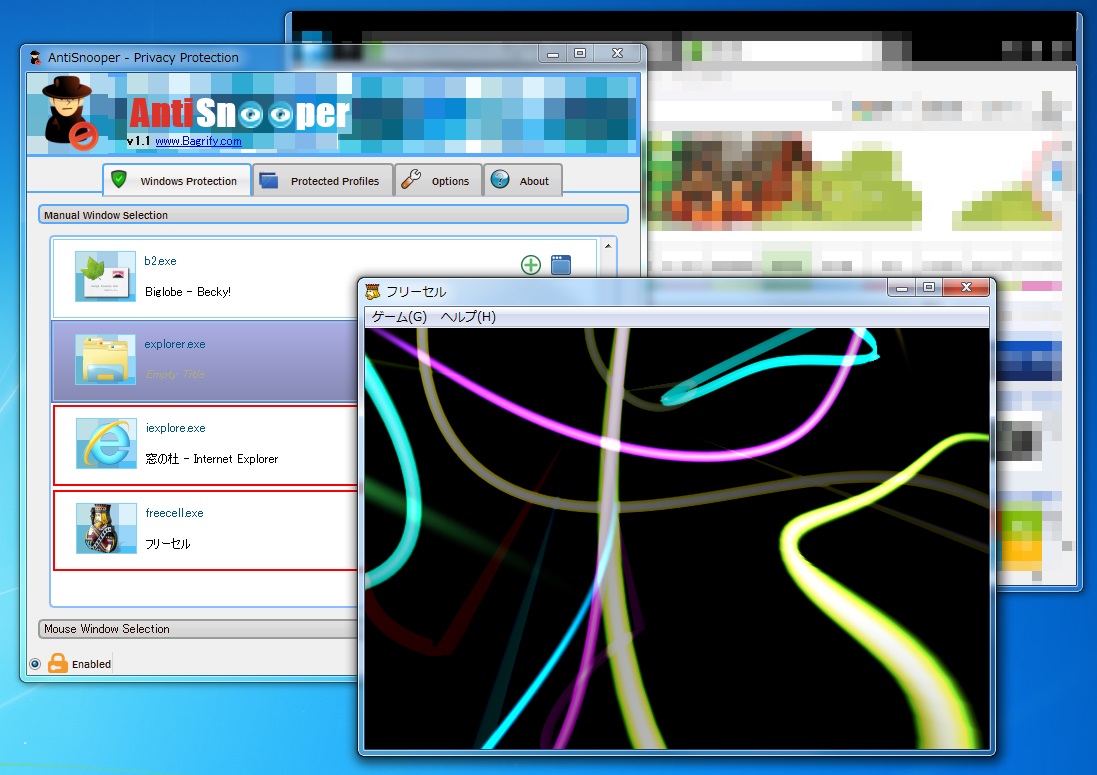Expand the Mouse Window Selection section
Viewport: 1097px width, 775px height.
(199, 629)
